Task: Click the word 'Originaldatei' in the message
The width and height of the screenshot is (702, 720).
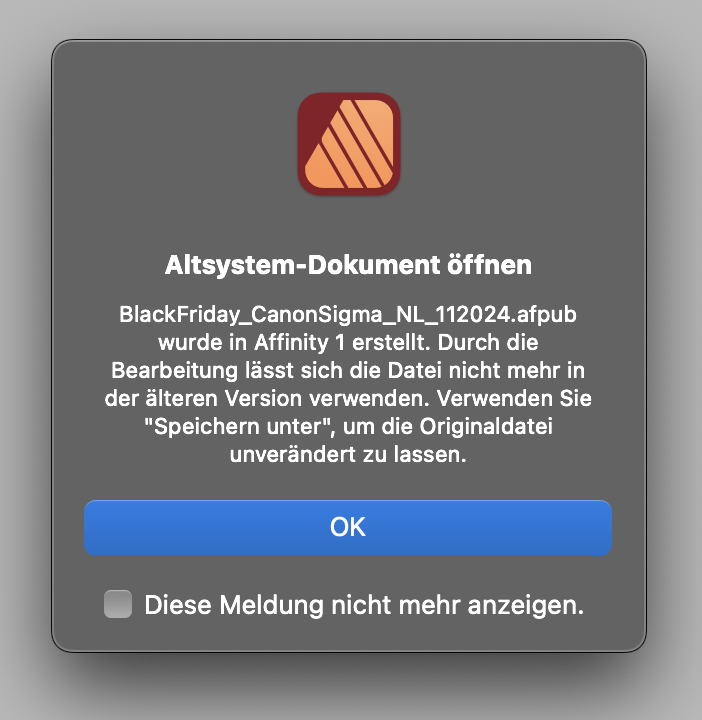Action: [486, 427]
